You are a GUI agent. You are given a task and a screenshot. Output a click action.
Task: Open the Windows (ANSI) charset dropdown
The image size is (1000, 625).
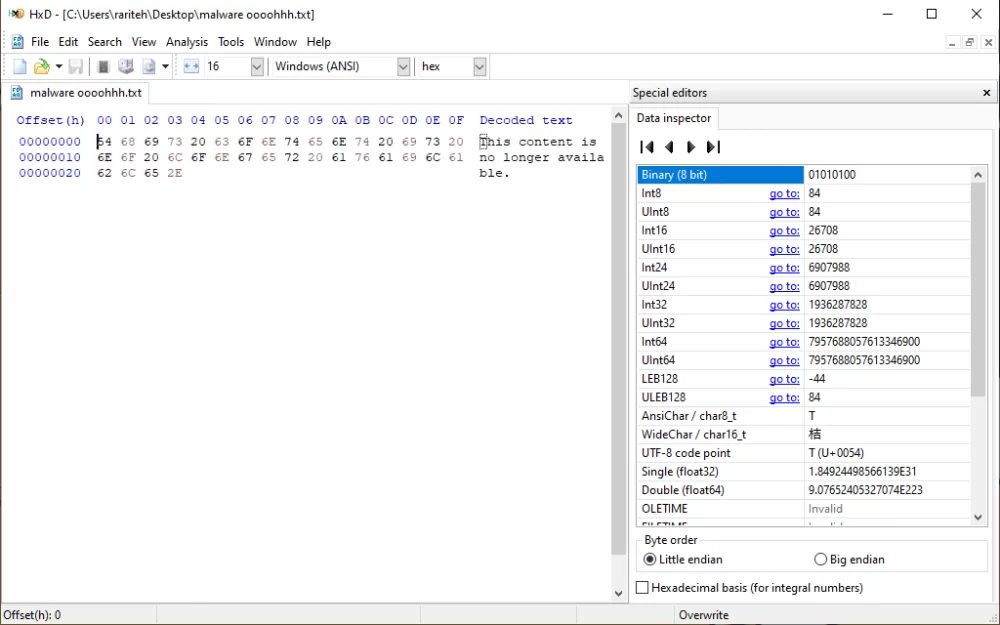click(x=403, y=66)
